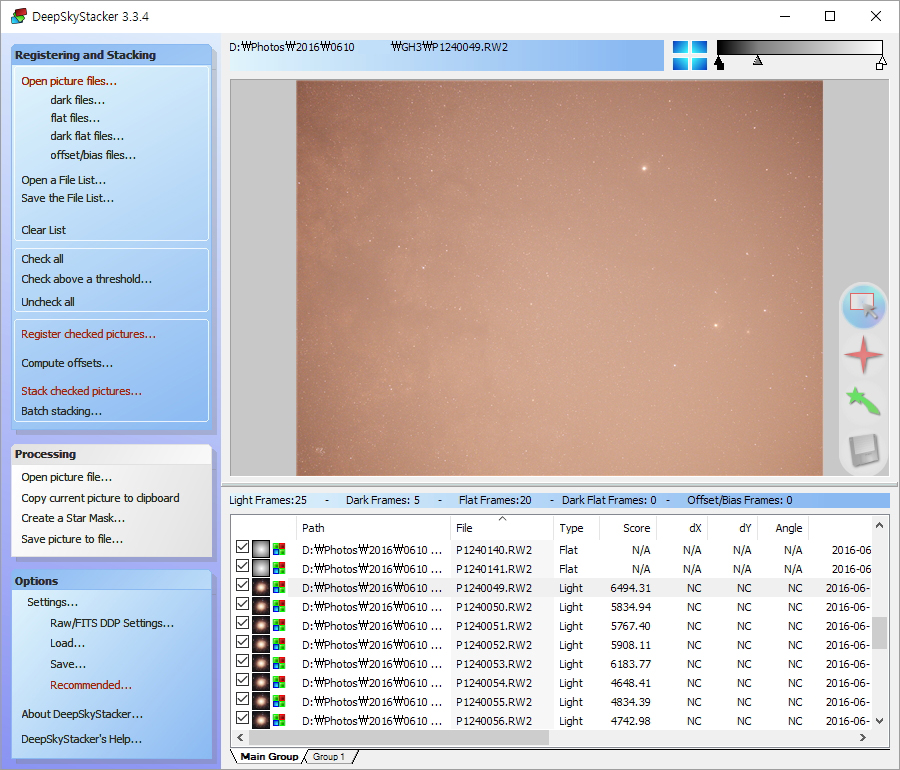This screenshot has width=900, height=770.
Task: Toggle checkbox for P1240051.RW2
Action: 242,623
